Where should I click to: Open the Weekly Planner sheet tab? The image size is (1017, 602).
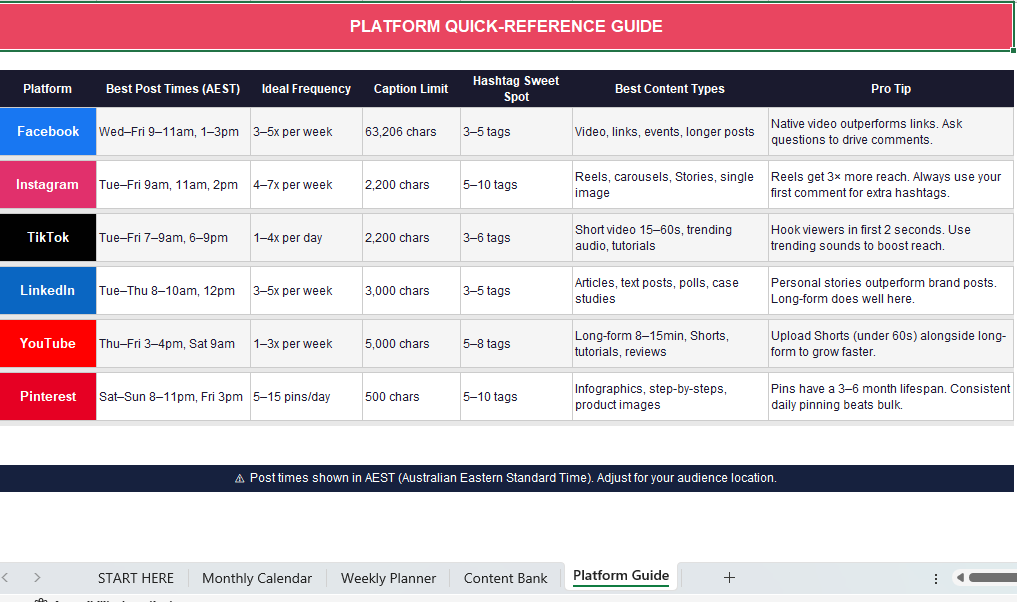click(x=389, y=577)
